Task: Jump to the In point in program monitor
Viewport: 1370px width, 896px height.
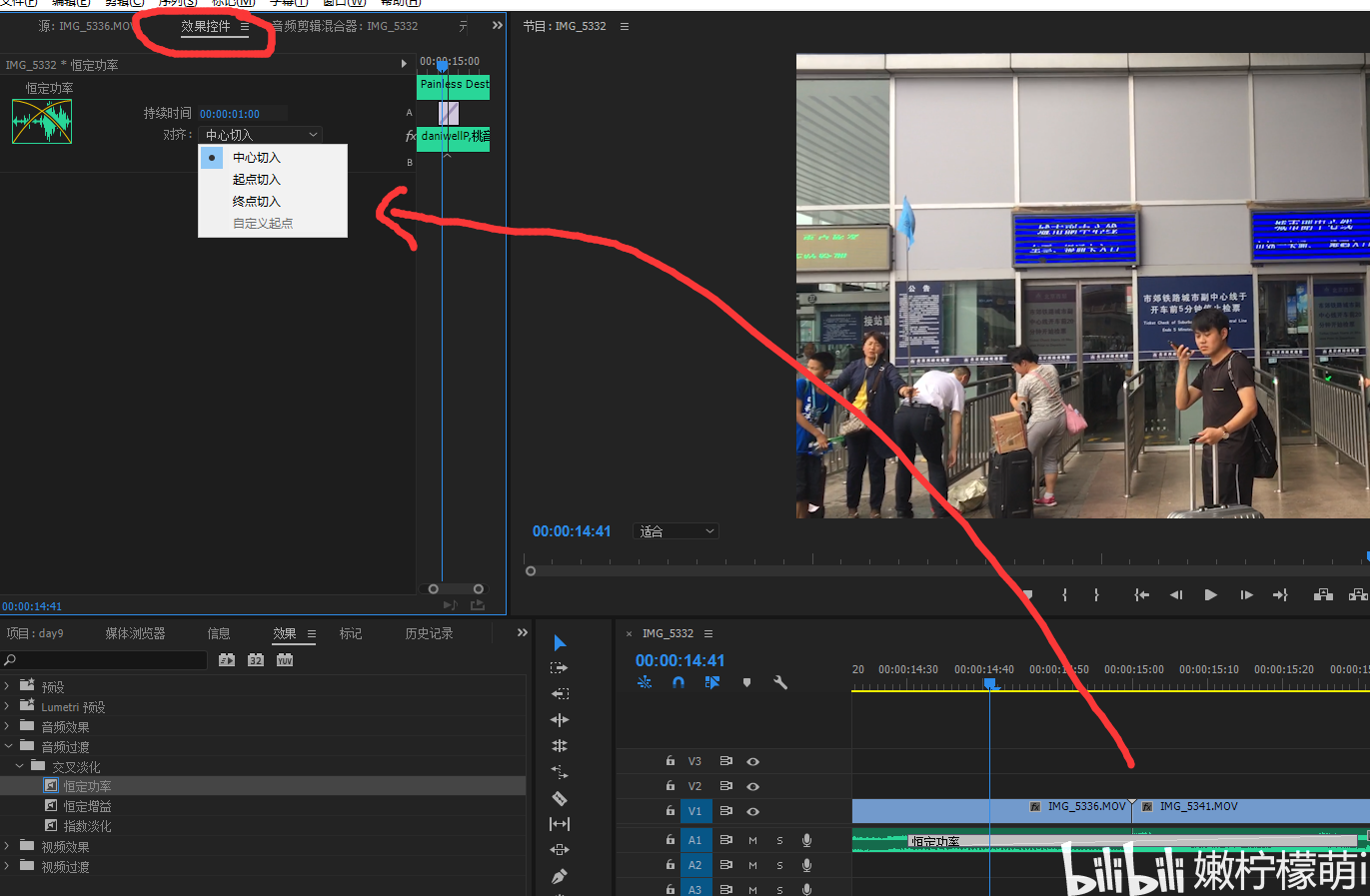Action: point(1141,595)
